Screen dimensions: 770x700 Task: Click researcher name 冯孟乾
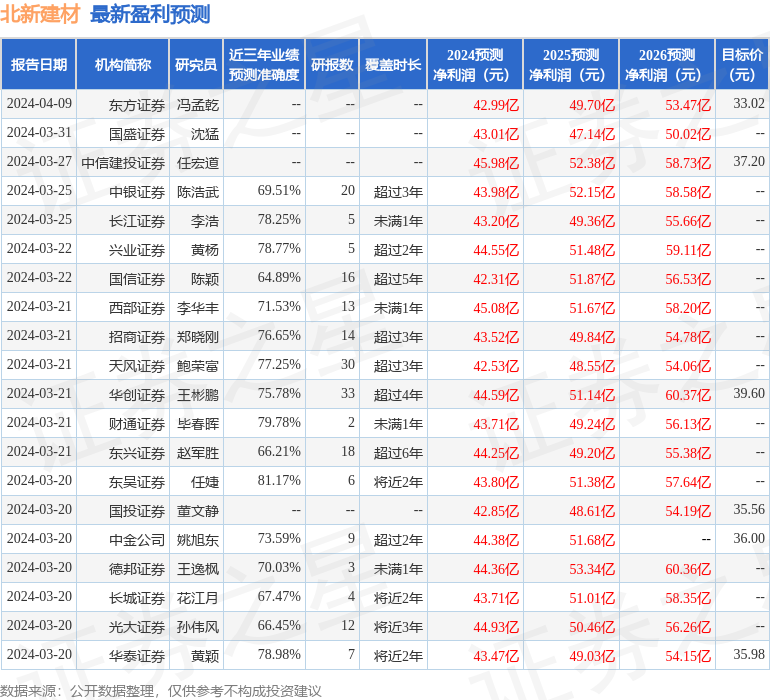click(198, 105)
